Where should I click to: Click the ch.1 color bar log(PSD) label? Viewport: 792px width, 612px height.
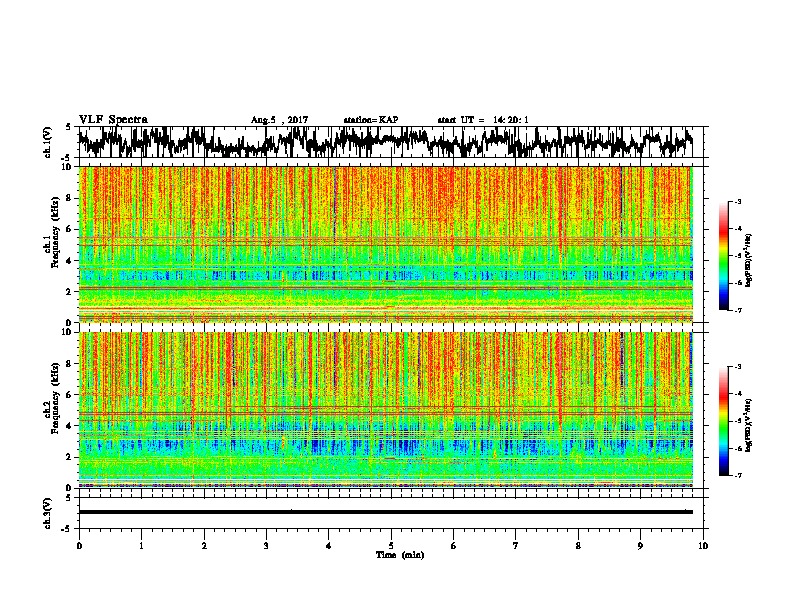click(x=749, y=261)
